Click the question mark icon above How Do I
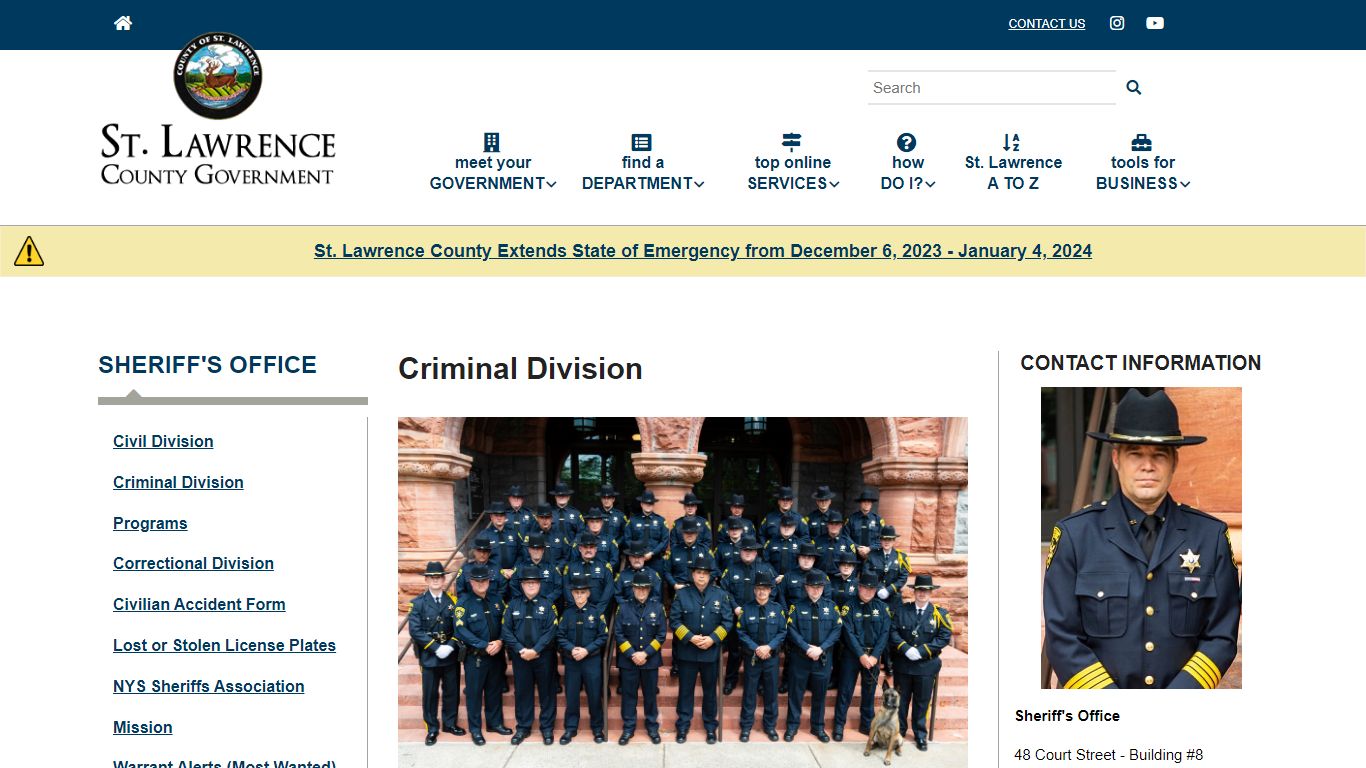This screenshot has width=1366, height=768. click(907, 142)
